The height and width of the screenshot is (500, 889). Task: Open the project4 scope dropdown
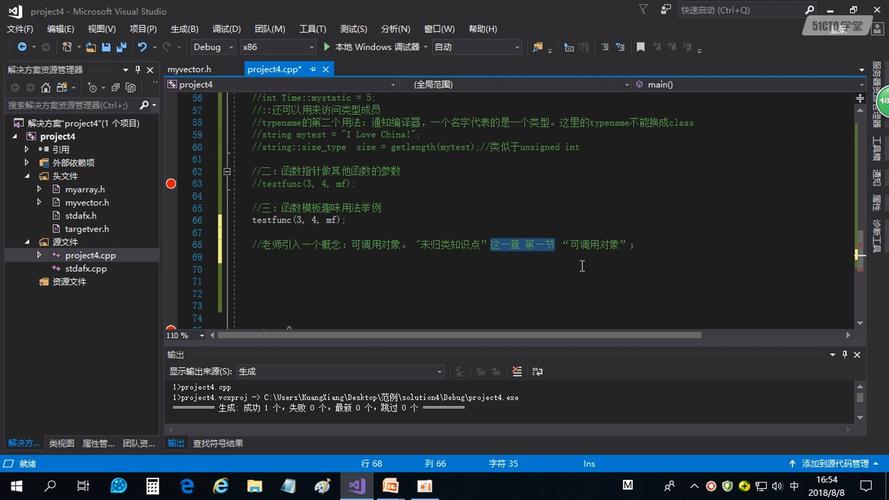click(x=281, y=84)
